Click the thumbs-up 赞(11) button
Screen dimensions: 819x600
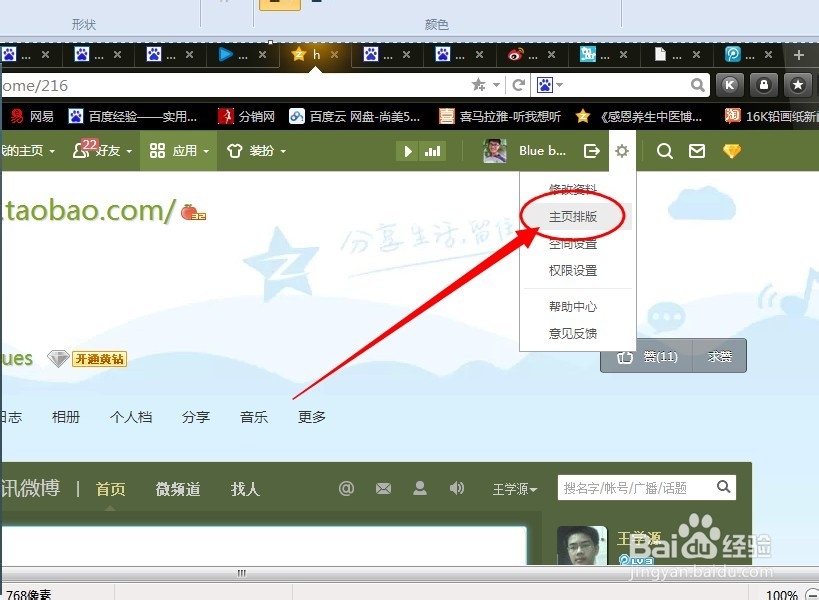[x=647, y=357]
